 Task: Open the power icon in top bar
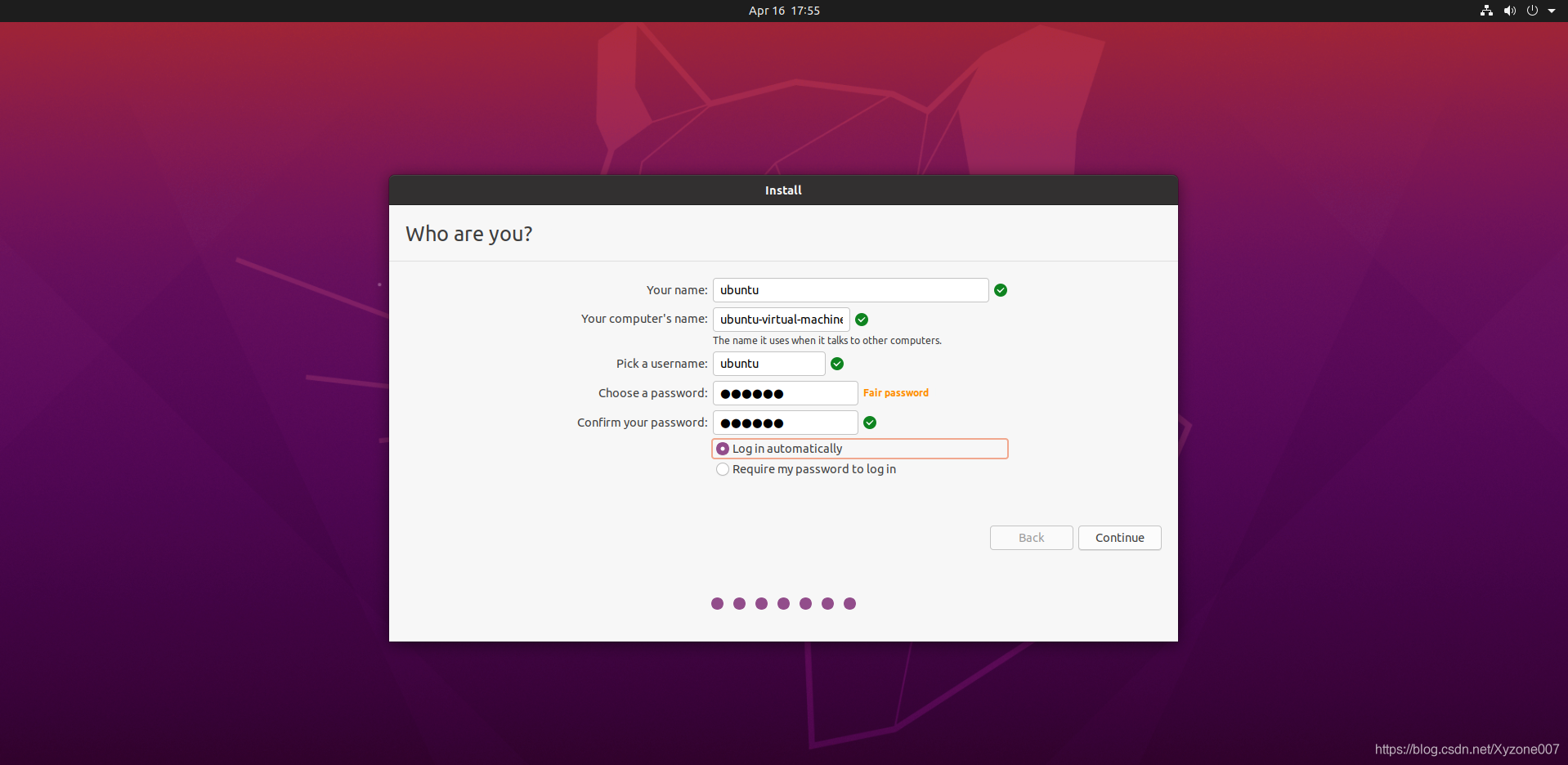(1532, 11)
